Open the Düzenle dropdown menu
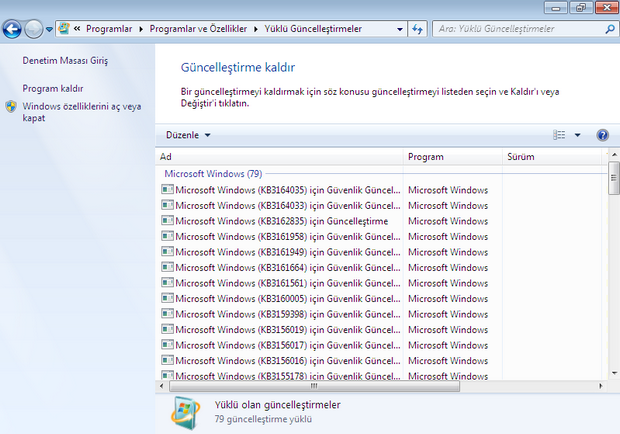The image size is (620, 434). coord(188,135)
